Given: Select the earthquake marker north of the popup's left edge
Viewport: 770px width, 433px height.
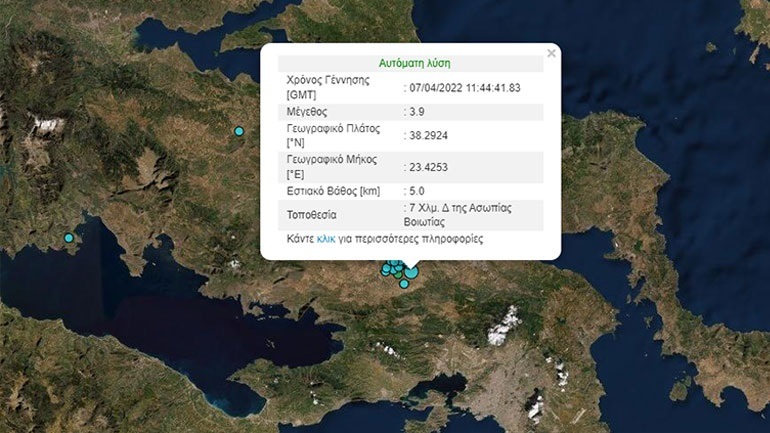Looking at the screenshot, I should coord(239,131).
